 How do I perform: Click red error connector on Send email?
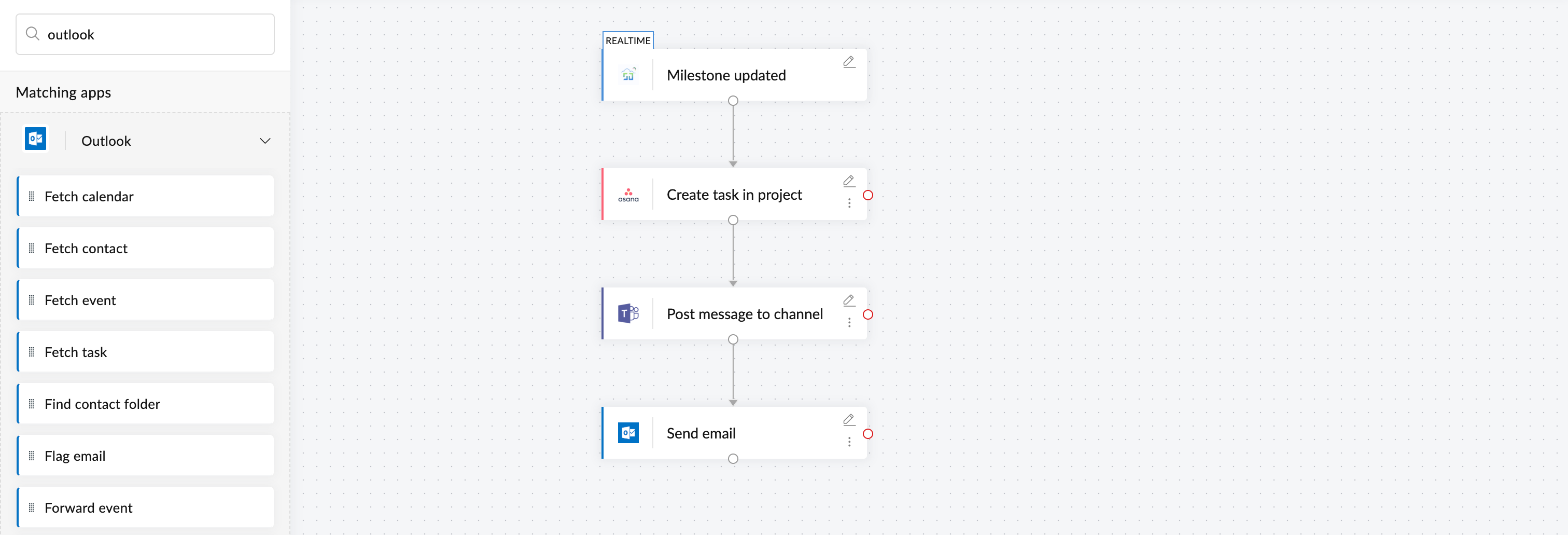pyautogui.click(x=868, y=434)
